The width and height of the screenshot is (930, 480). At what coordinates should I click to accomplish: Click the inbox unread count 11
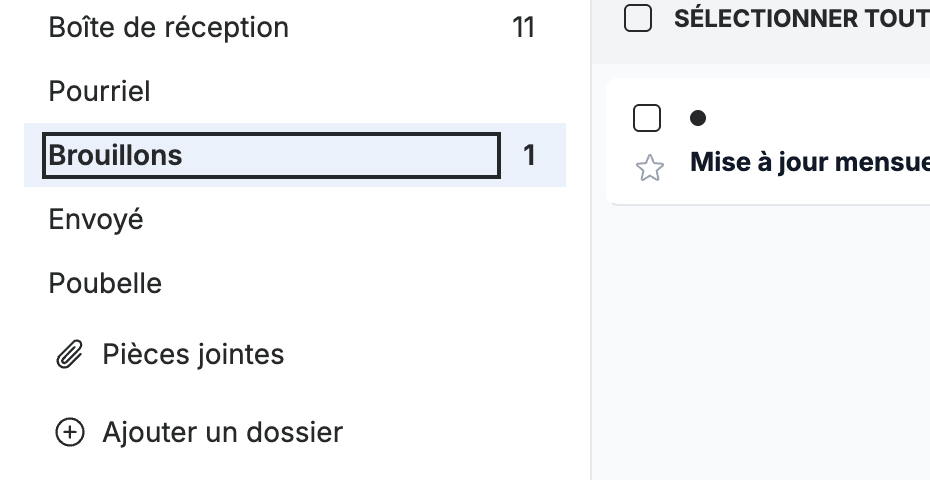[523, 27]
